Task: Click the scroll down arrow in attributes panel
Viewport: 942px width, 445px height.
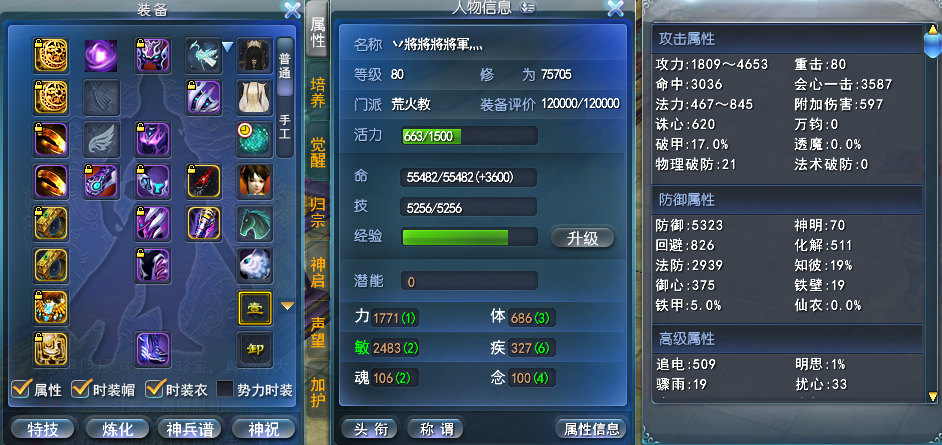Action: [932, 396]
